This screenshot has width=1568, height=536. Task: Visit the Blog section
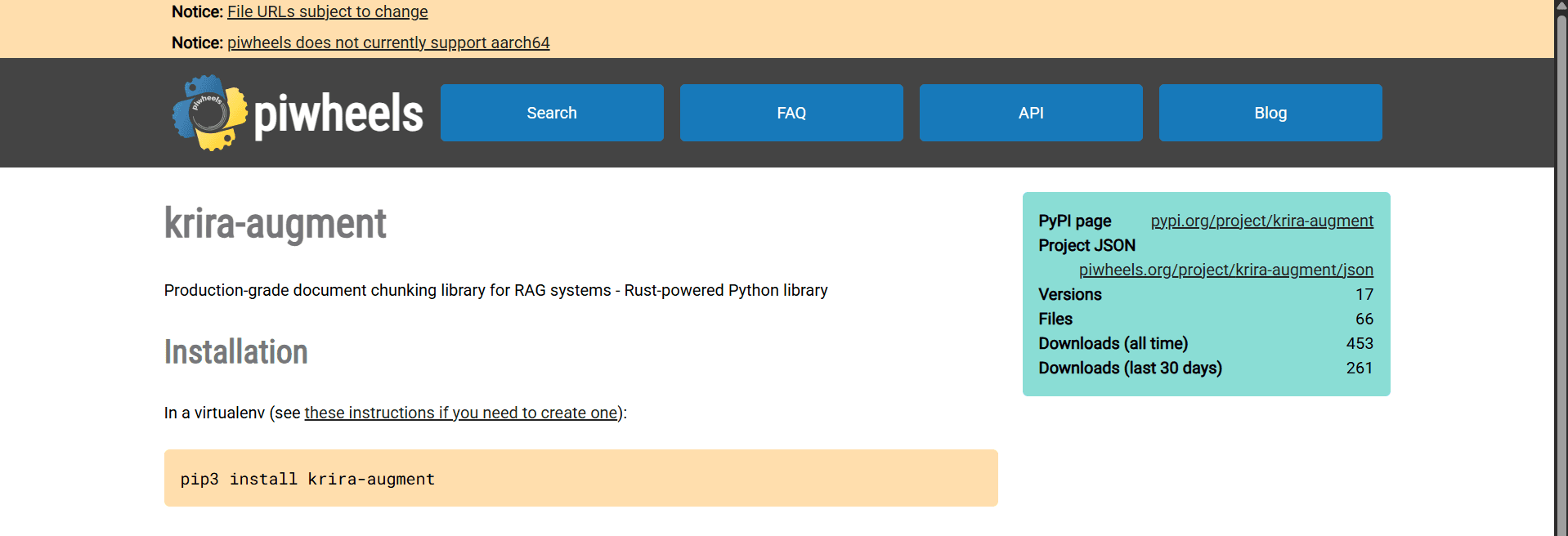tap(1270, 113)
